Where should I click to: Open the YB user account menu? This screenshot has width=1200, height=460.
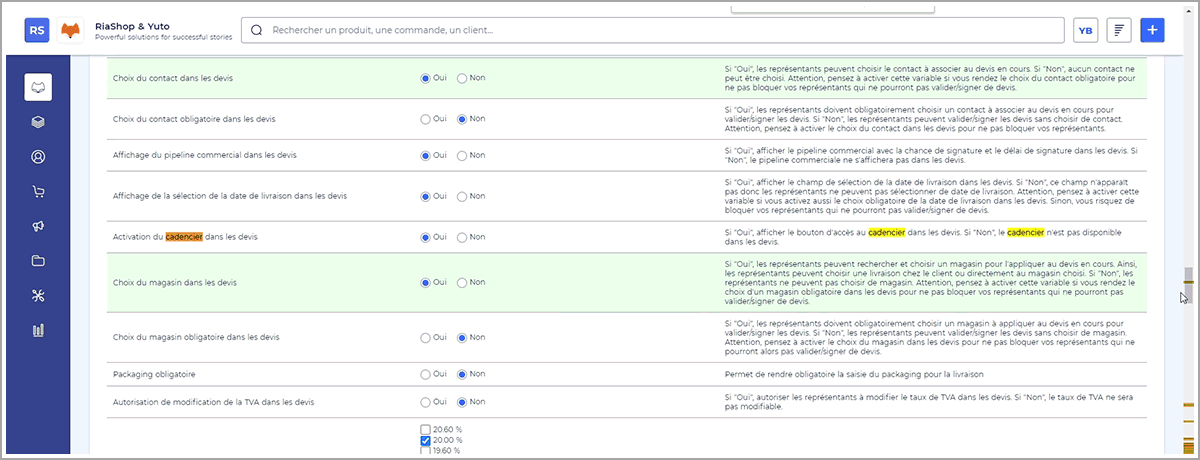[1085, 30]
